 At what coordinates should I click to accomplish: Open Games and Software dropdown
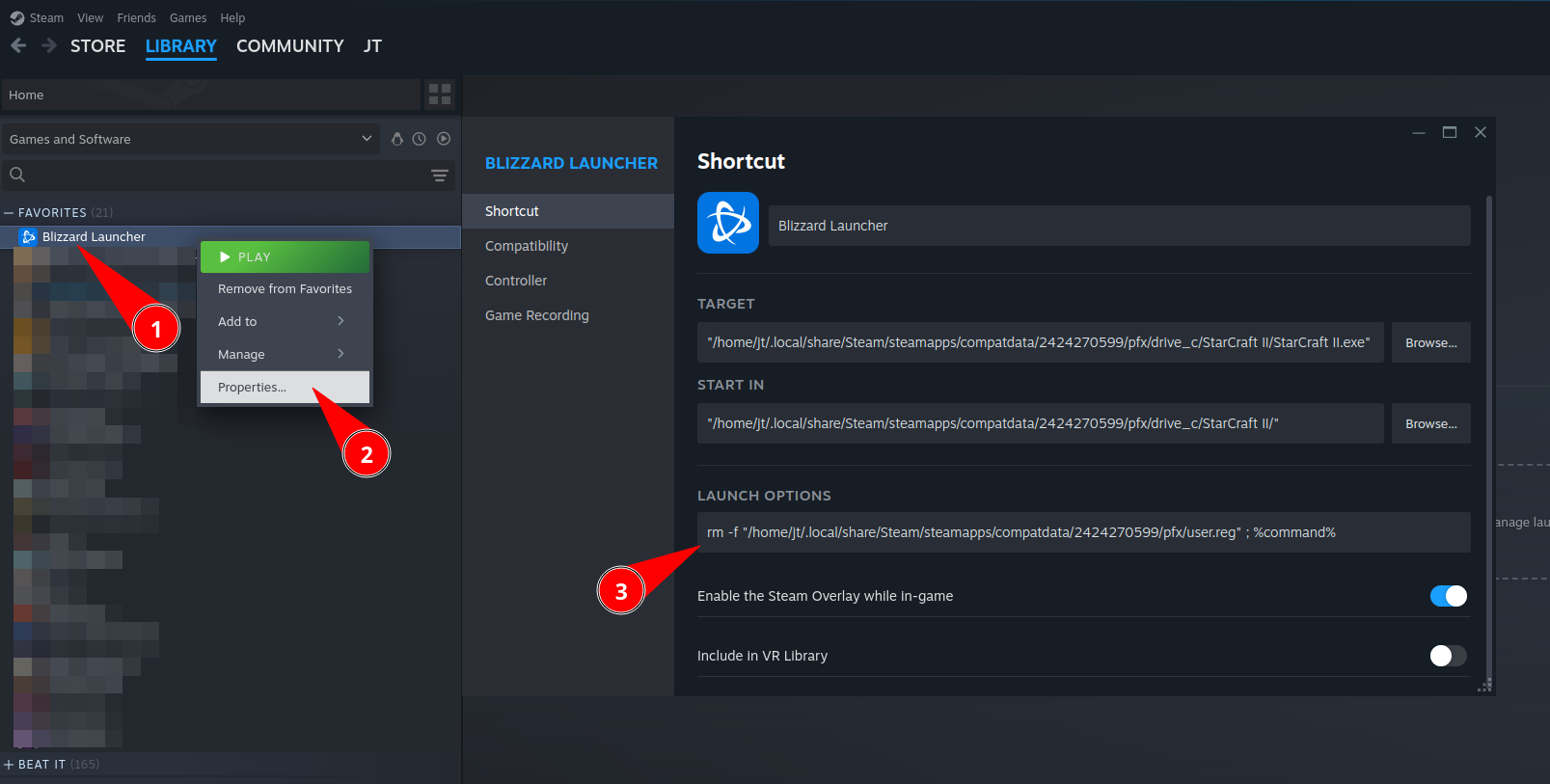pos(191,139)
